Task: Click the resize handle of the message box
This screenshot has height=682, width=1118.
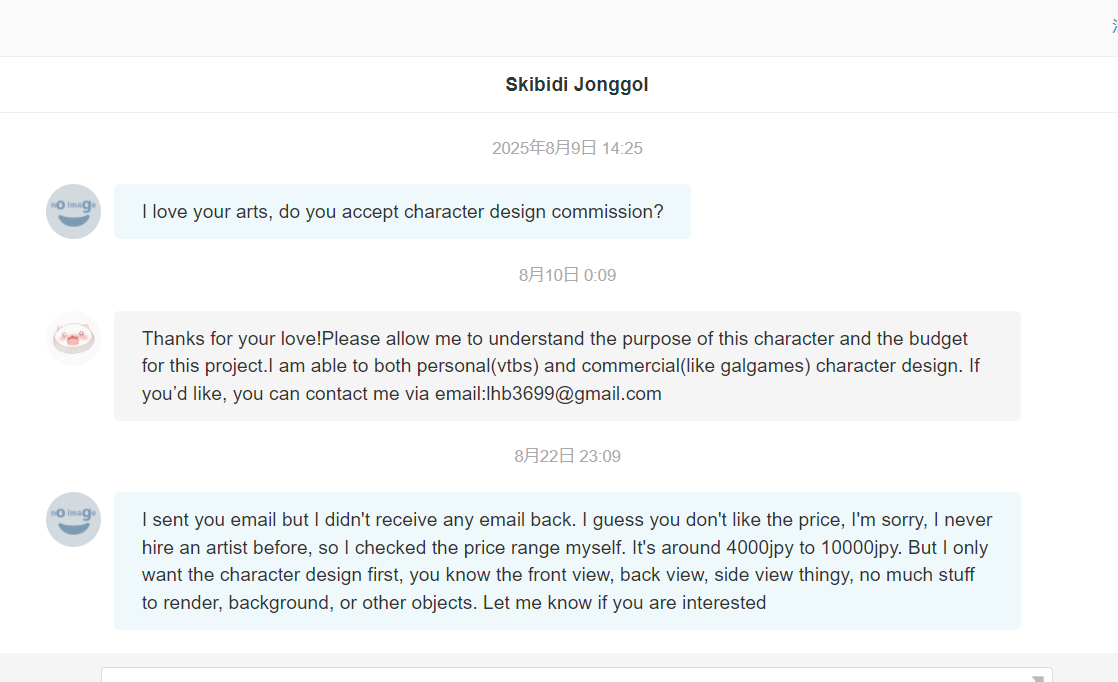Action: pyautogui.click(x=1038, y=677)
